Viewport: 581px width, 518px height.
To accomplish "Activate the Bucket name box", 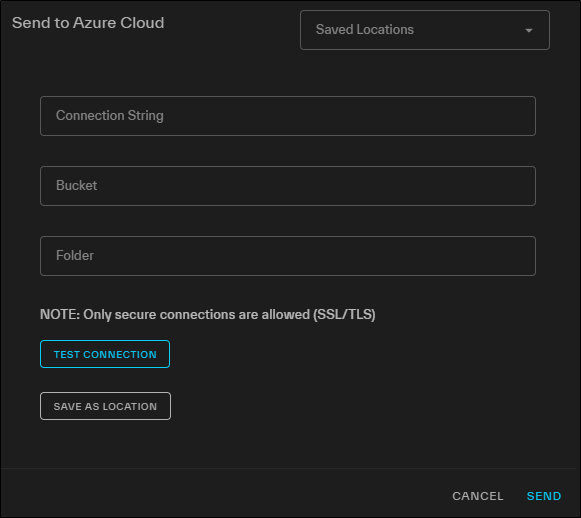I will tap(288, 186).
